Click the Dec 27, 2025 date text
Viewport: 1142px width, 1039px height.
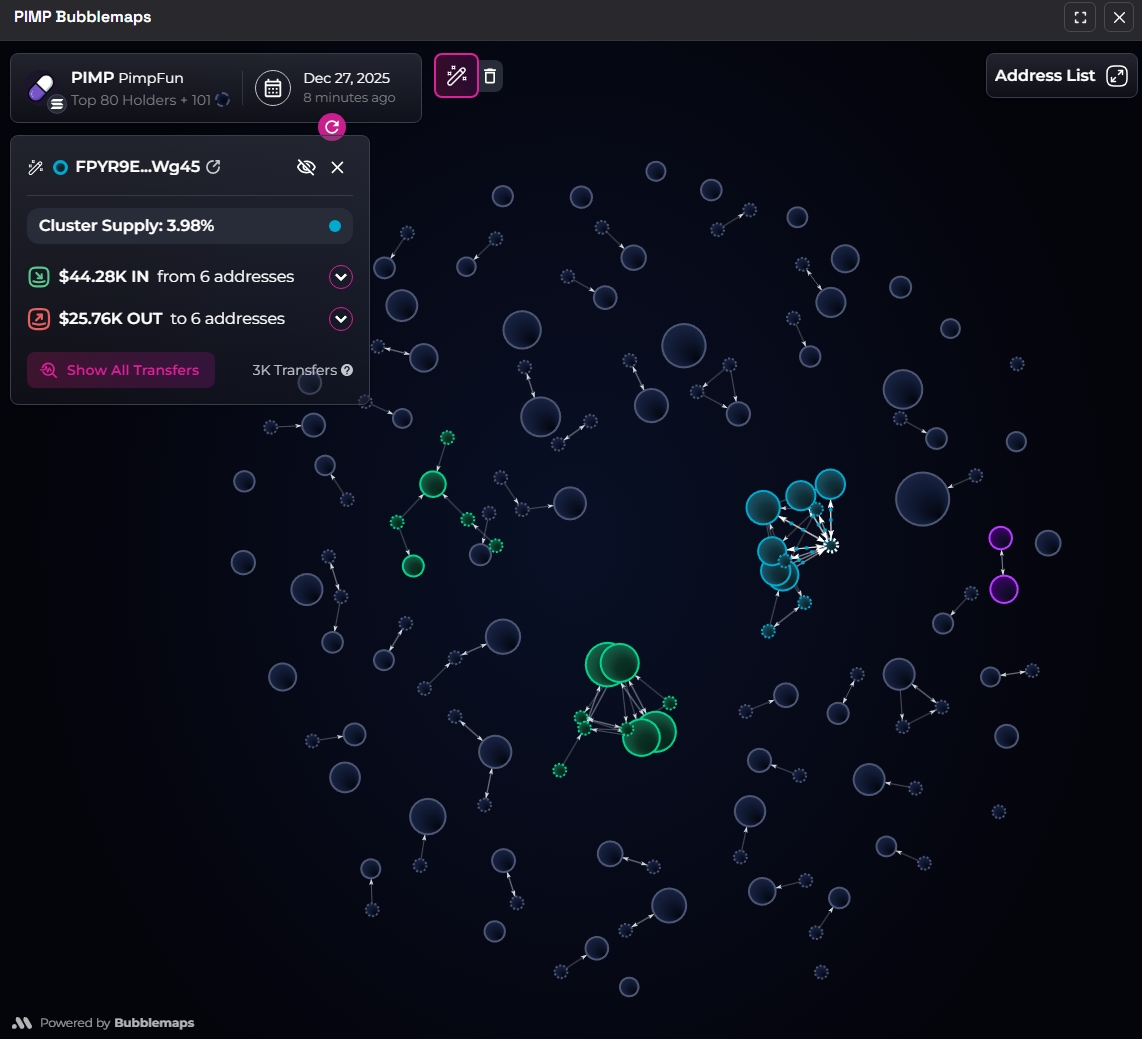[x=347, y=78]
